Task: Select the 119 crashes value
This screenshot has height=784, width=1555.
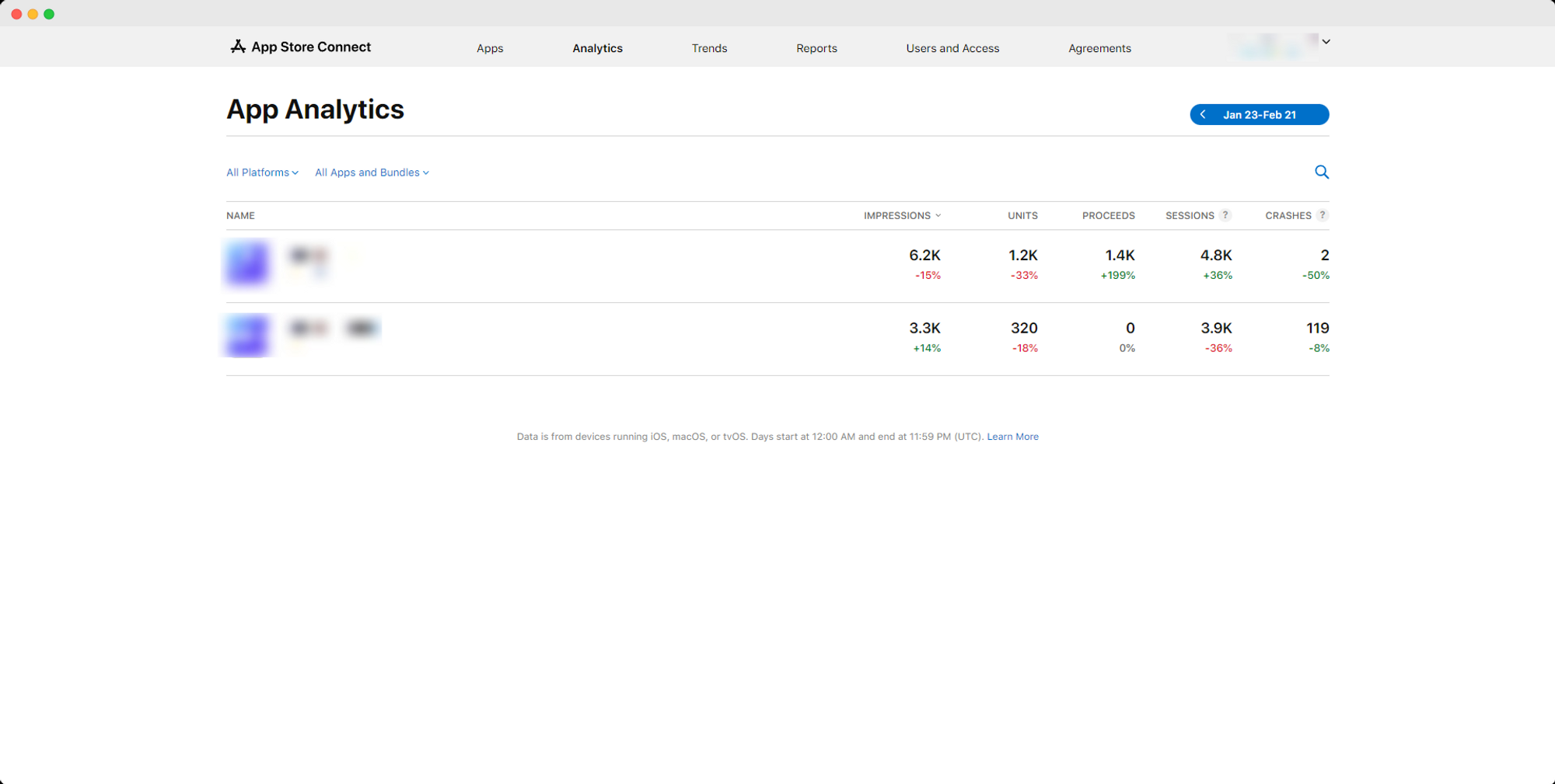Action: pos(1318,328)
